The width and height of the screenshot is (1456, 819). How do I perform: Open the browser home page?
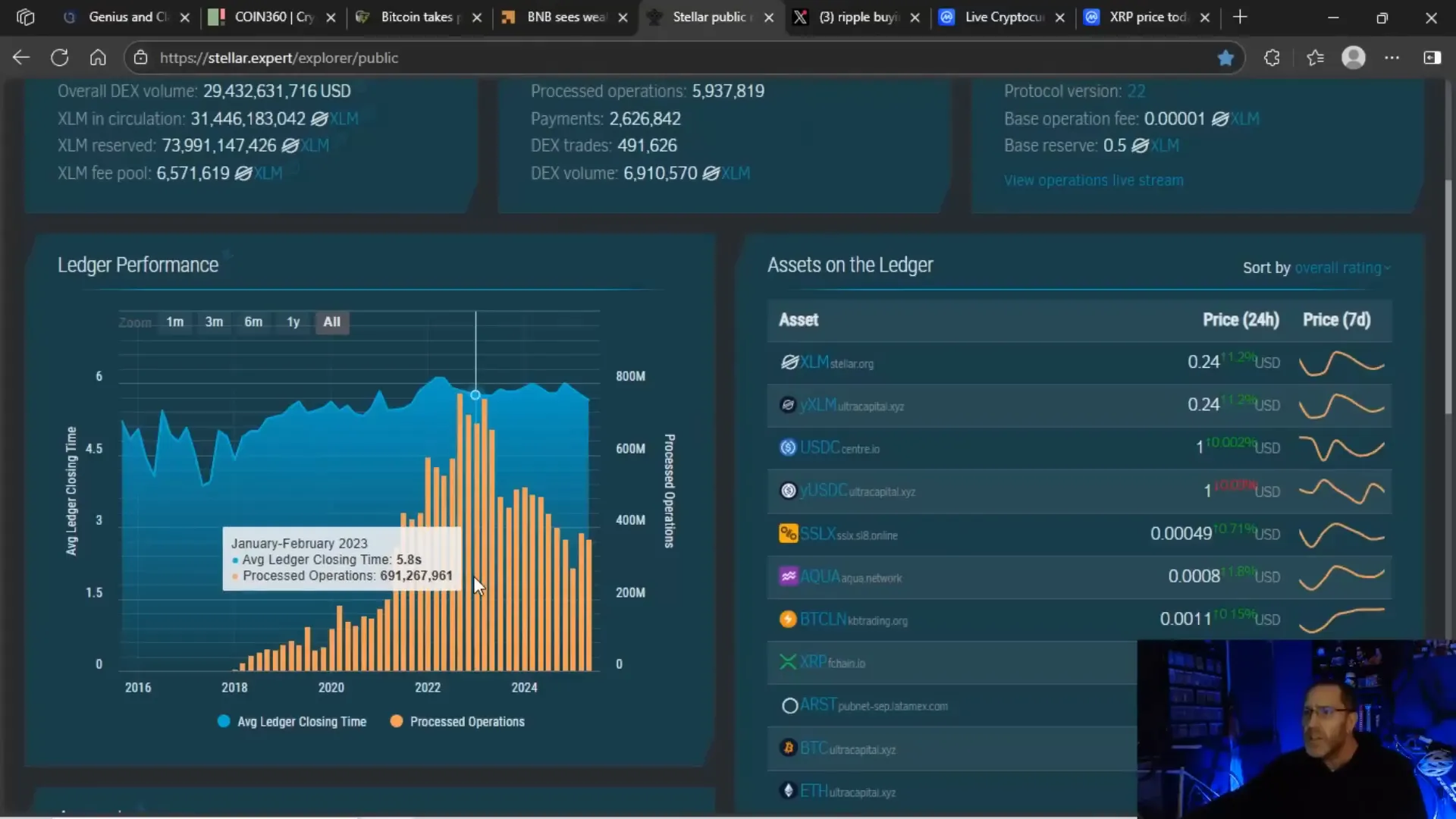coord(98,58)
